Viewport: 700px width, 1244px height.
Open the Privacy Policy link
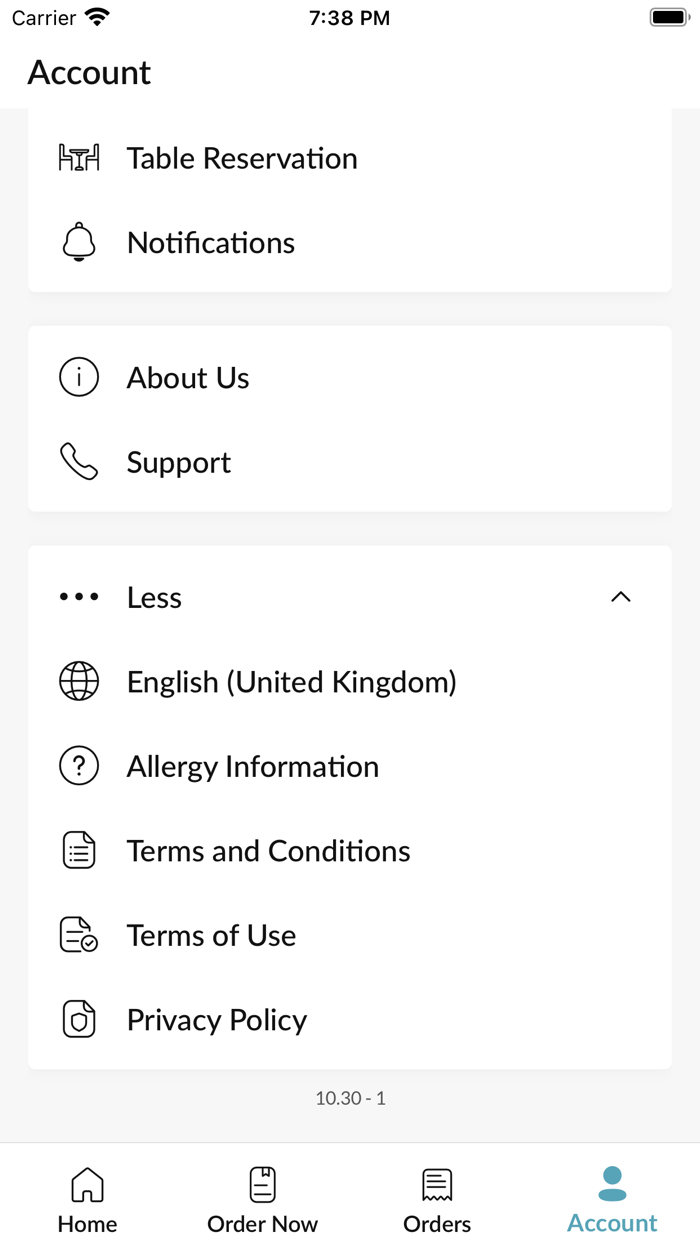coord(350,1020)
